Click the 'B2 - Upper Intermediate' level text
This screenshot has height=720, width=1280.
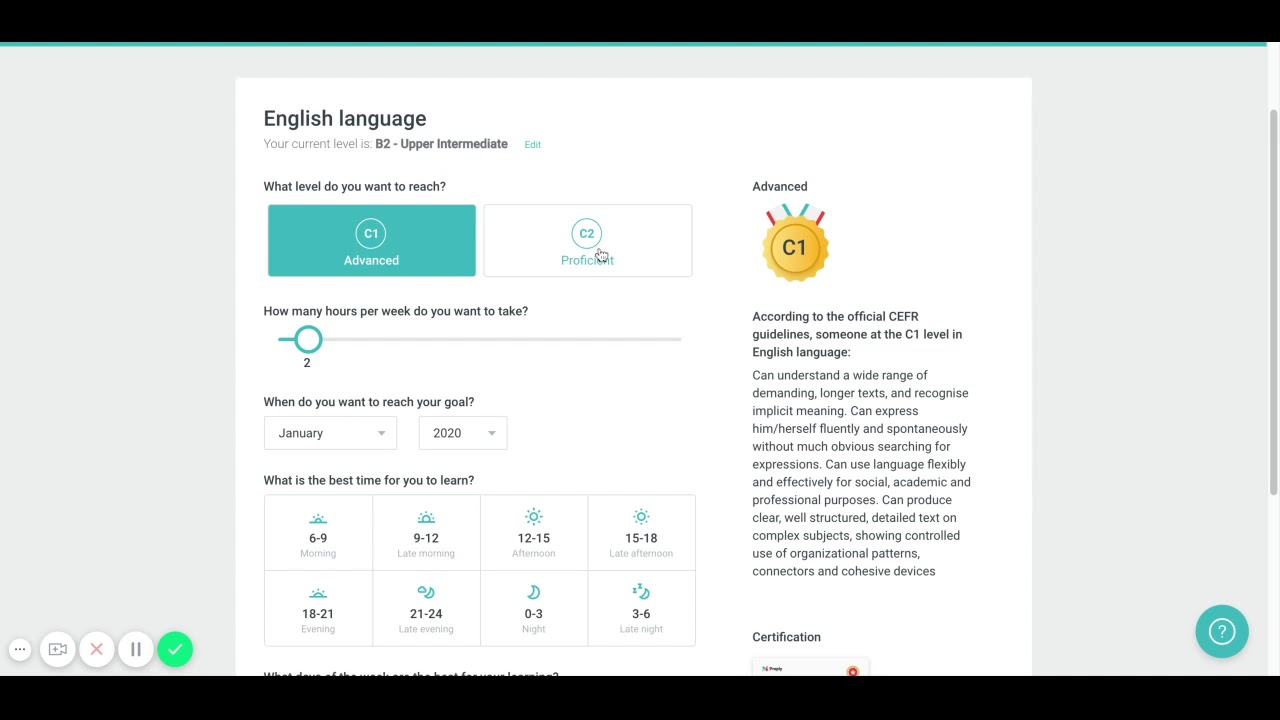pyautogui.click(x=441, y=144)
